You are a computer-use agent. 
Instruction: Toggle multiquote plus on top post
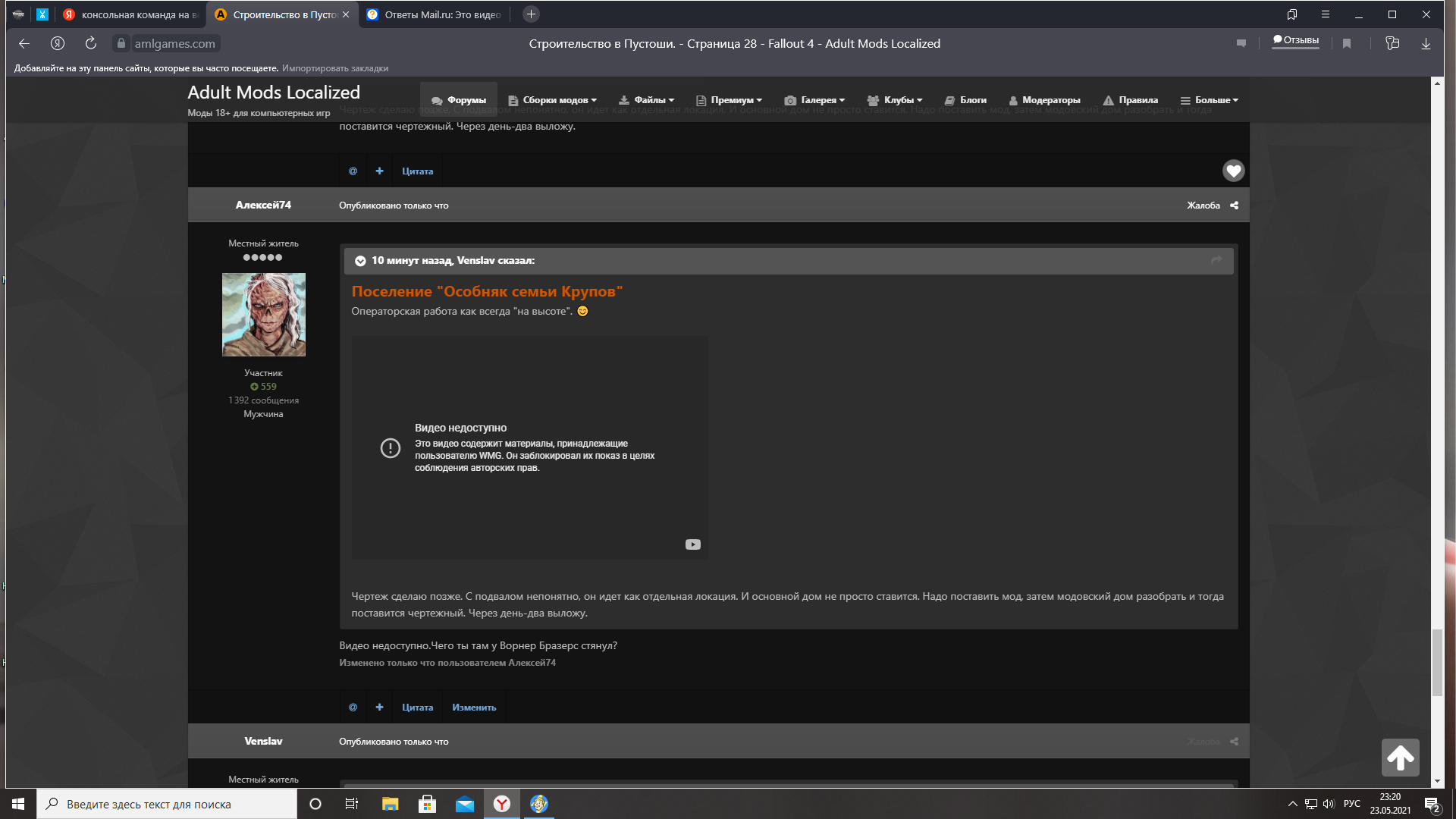[x=379, y=171]
